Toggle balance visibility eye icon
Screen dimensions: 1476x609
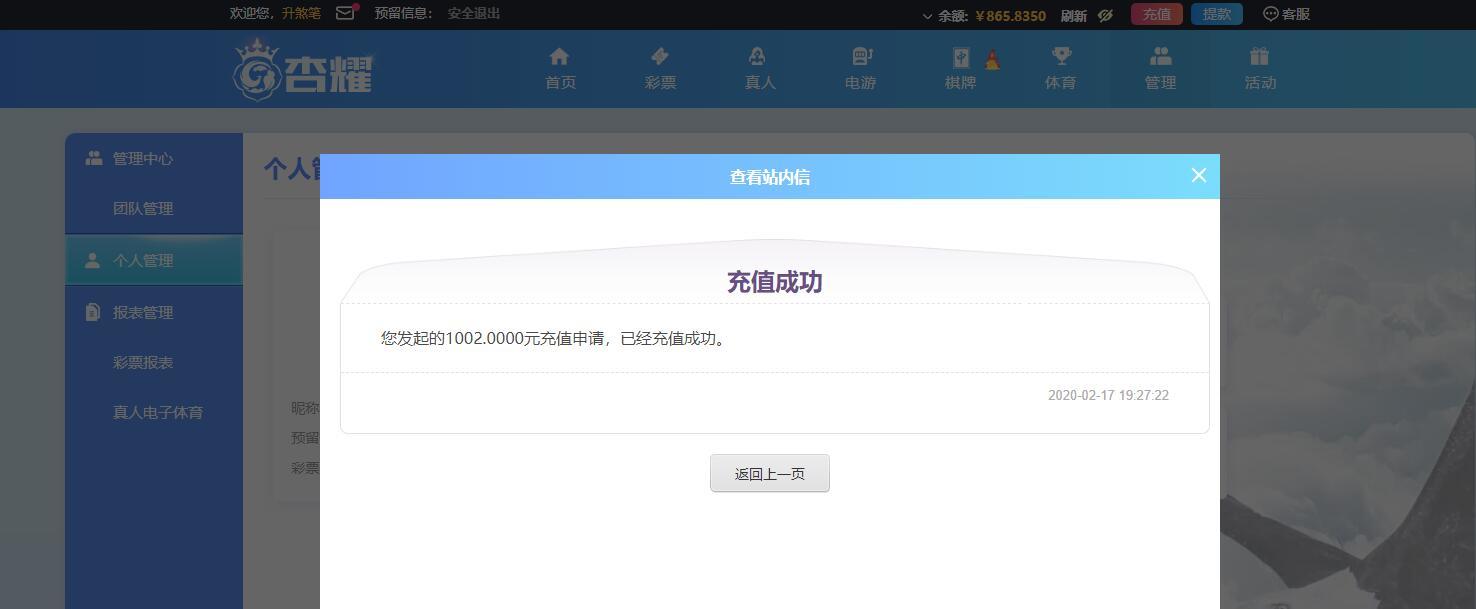coord(1105,15)
